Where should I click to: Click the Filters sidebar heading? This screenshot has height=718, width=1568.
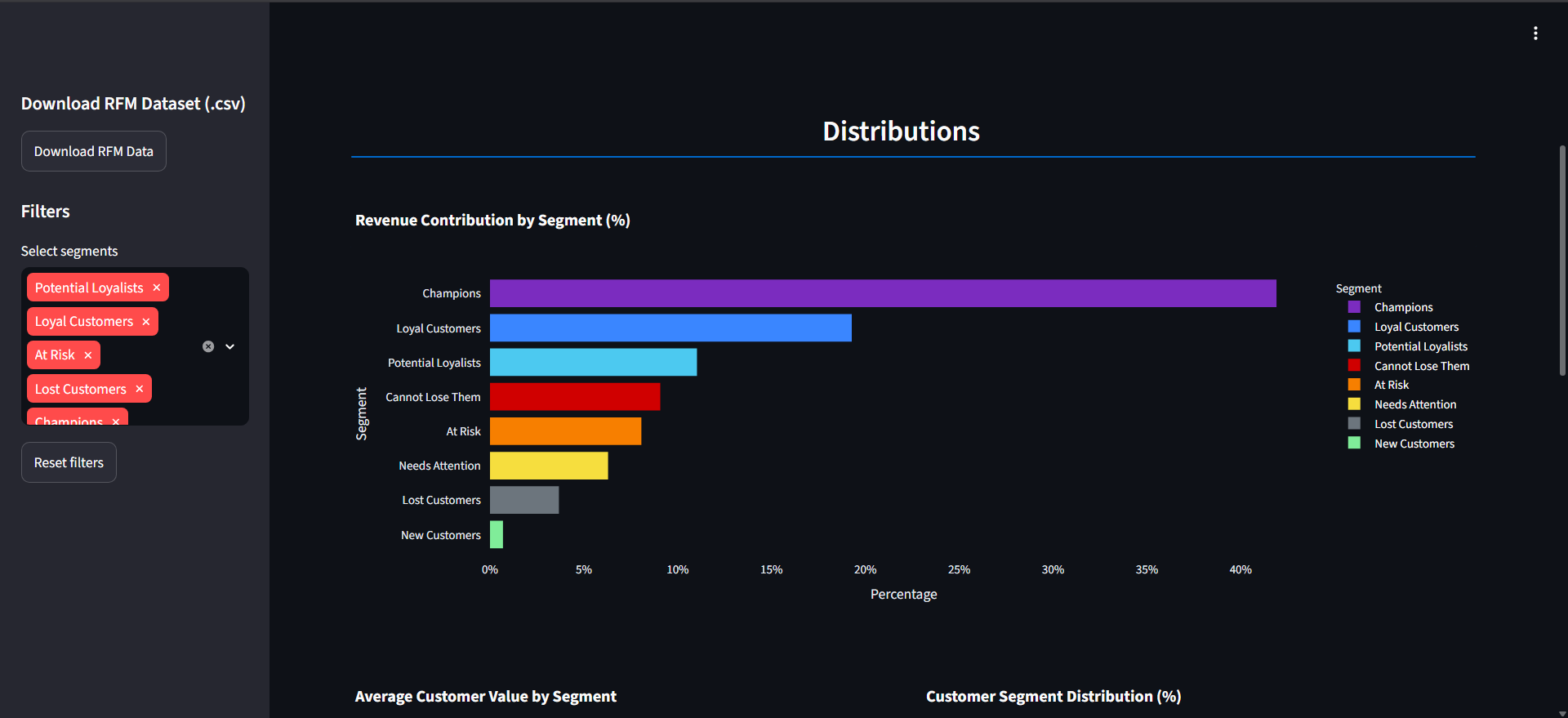46,211
